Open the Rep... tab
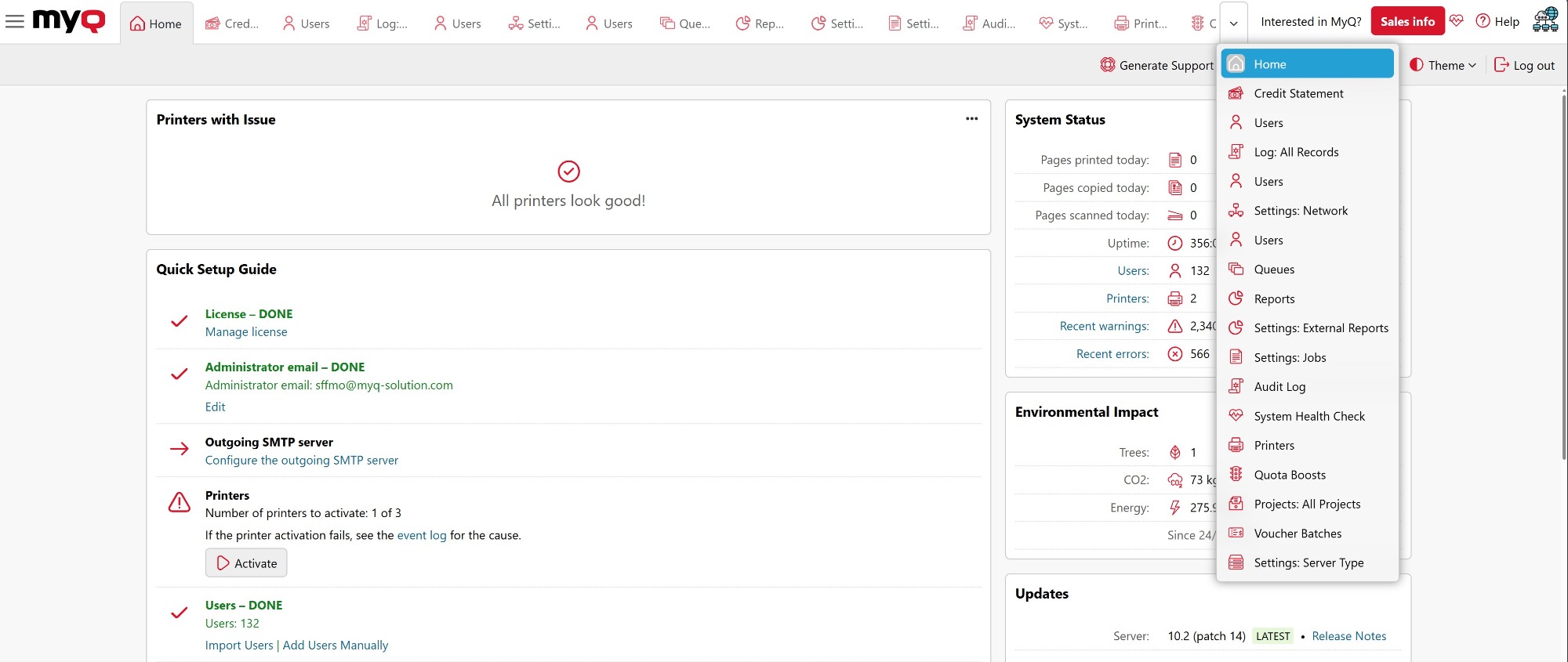 760,24
